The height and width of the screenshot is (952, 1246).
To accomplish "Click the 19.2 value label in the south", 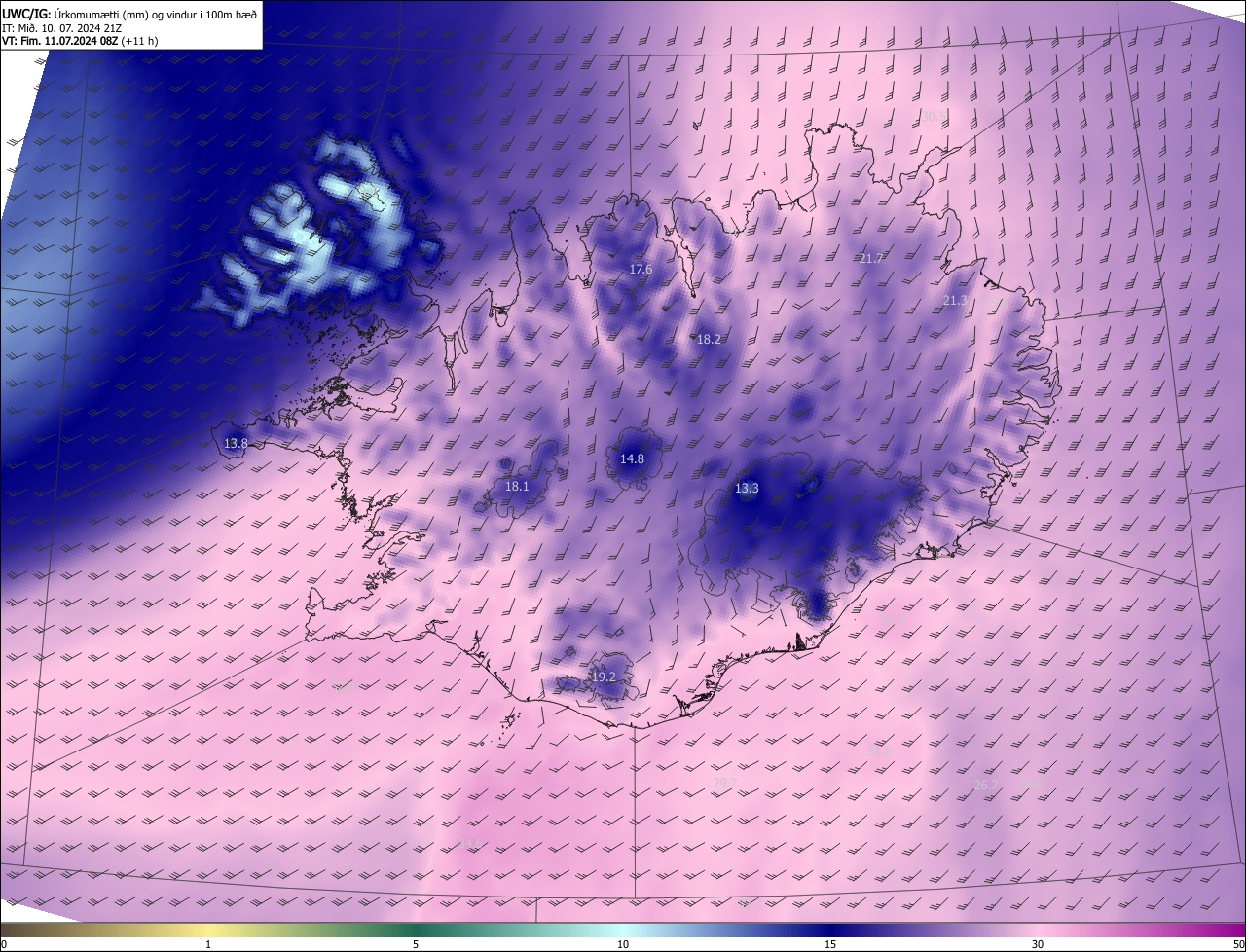I will (x=604, y=677).
